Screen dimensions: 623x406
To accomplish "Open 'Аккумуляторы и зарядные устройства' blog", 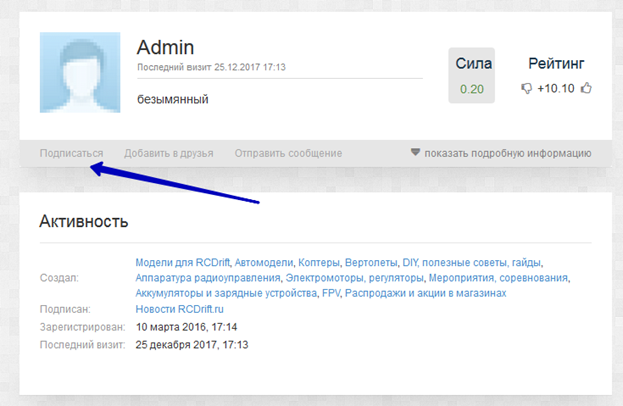I will 225,294.
